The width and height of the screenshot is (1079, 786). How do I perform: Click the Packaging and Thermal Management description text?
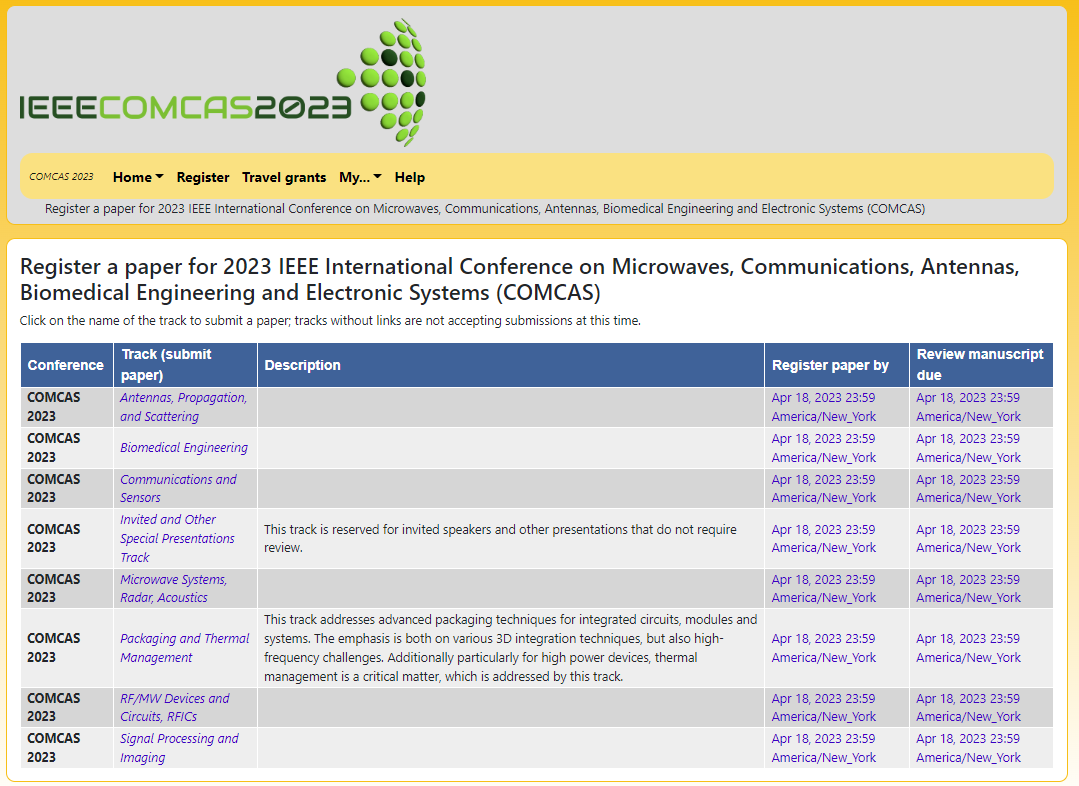(x=511, y=648)
